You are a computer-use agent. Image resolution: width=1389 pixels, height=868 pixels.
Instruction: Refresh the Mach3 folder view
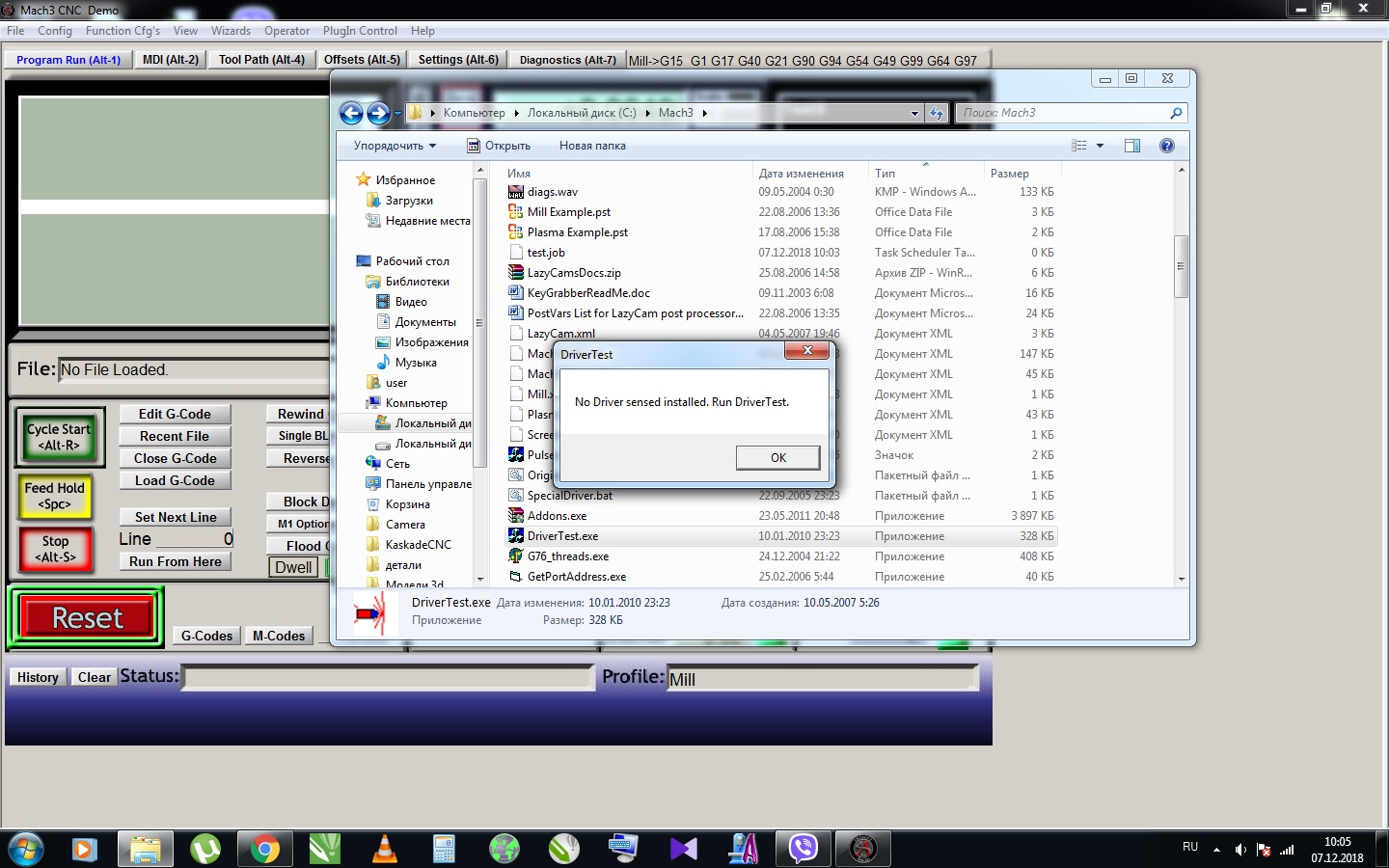(x=936, y=113)
